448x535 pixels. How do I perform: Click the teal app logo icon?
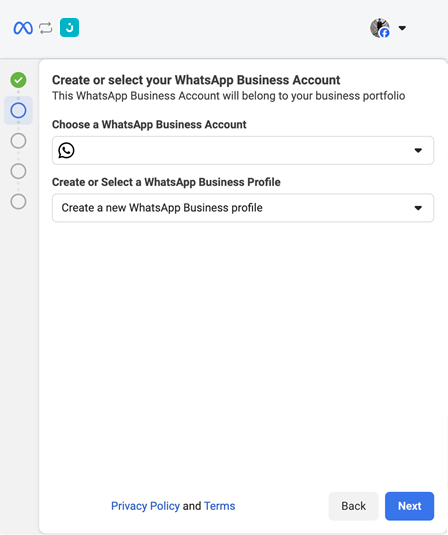pos(70,28)
